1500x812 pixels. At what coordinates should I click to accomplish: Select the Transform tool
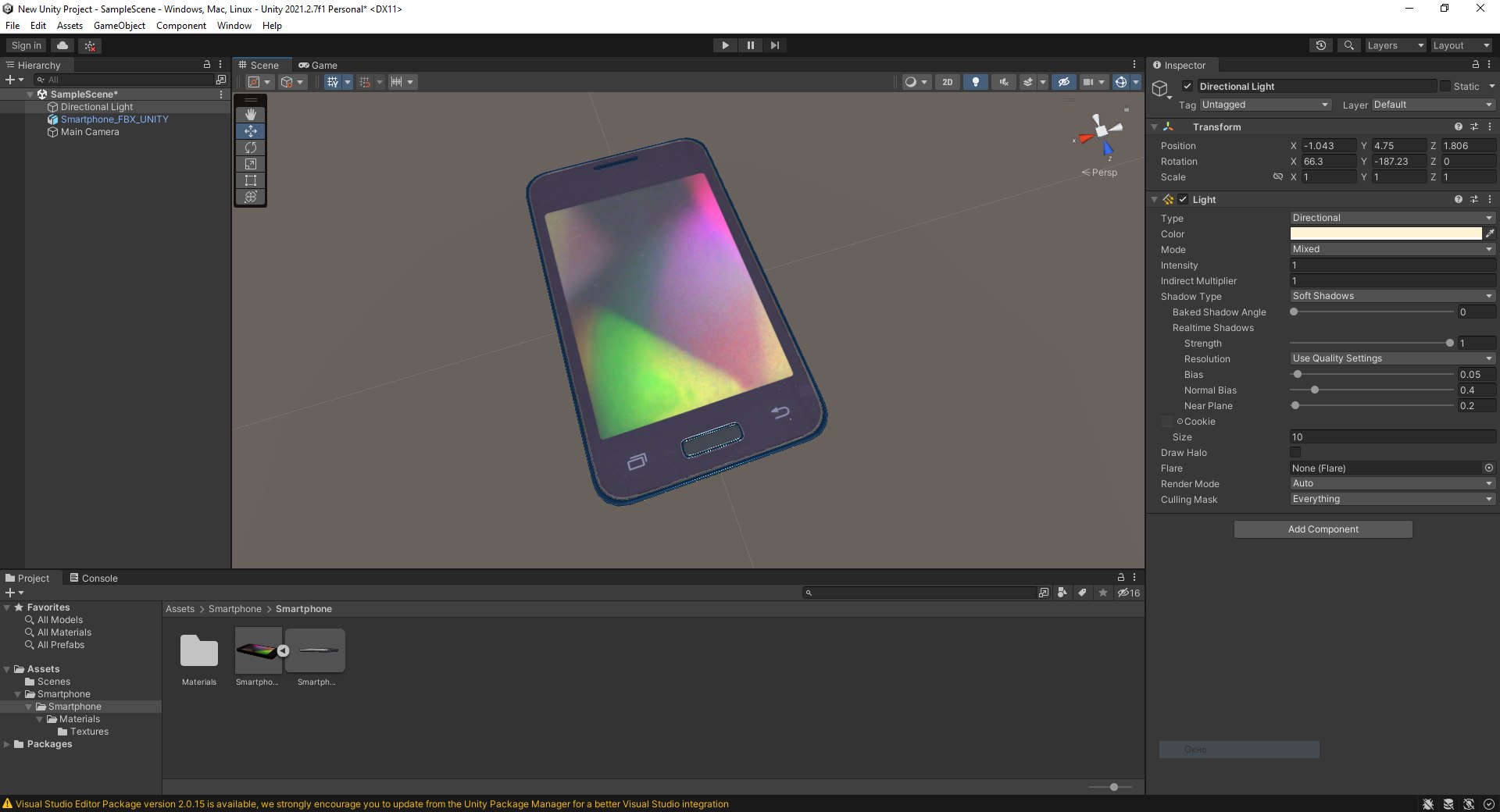click(251, 197)
